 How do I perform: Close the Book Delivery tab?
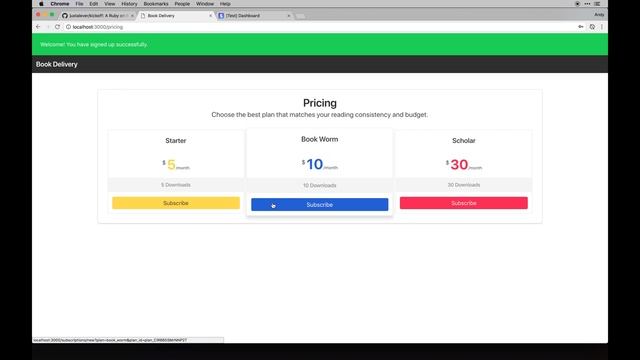tap(211, 16)
